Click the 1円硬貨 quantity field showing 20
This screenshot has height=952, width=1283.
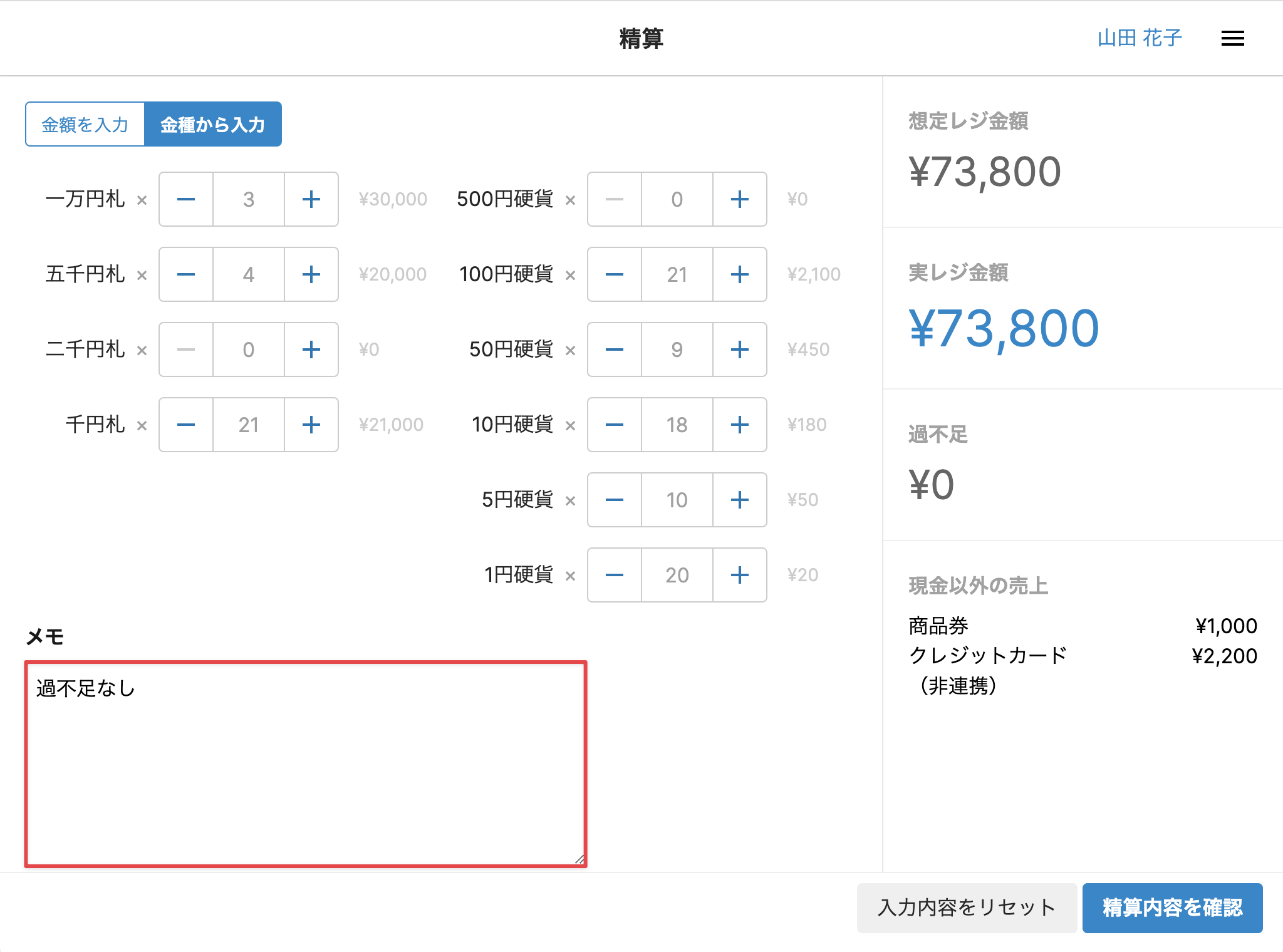[x=677, y=575]
